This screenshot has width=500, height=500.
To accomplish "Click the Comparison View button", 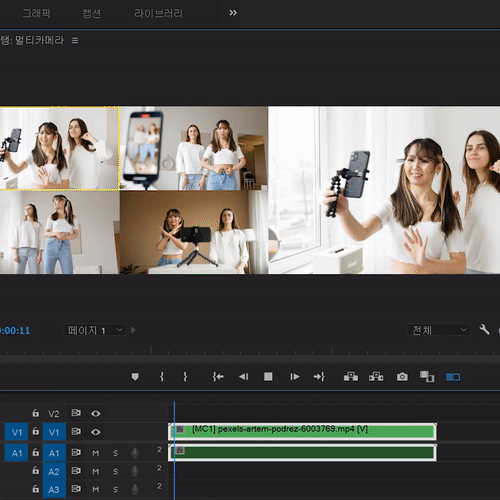I will [x=427, y=377].
